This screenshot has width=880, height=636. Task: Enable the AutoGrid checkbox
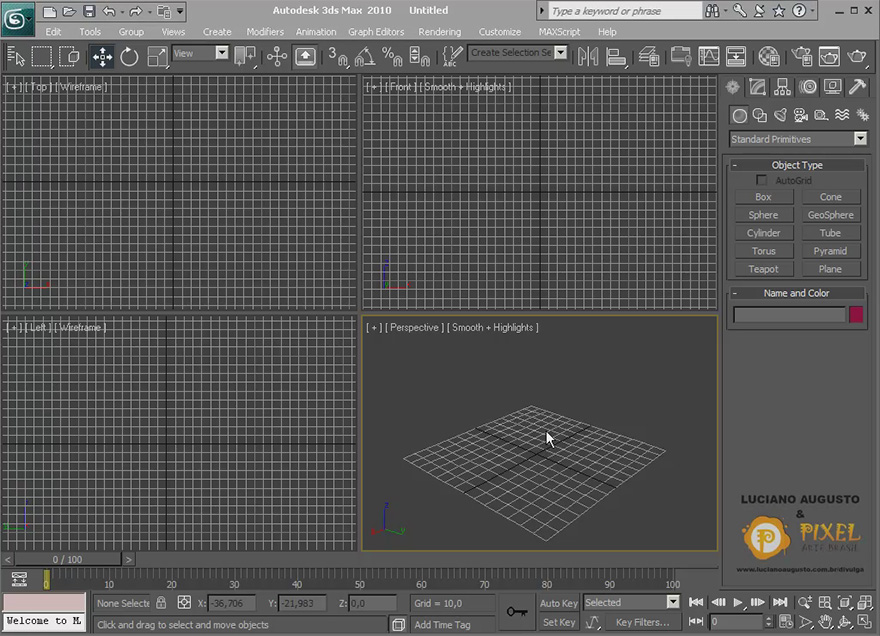[x=761, y=180]
